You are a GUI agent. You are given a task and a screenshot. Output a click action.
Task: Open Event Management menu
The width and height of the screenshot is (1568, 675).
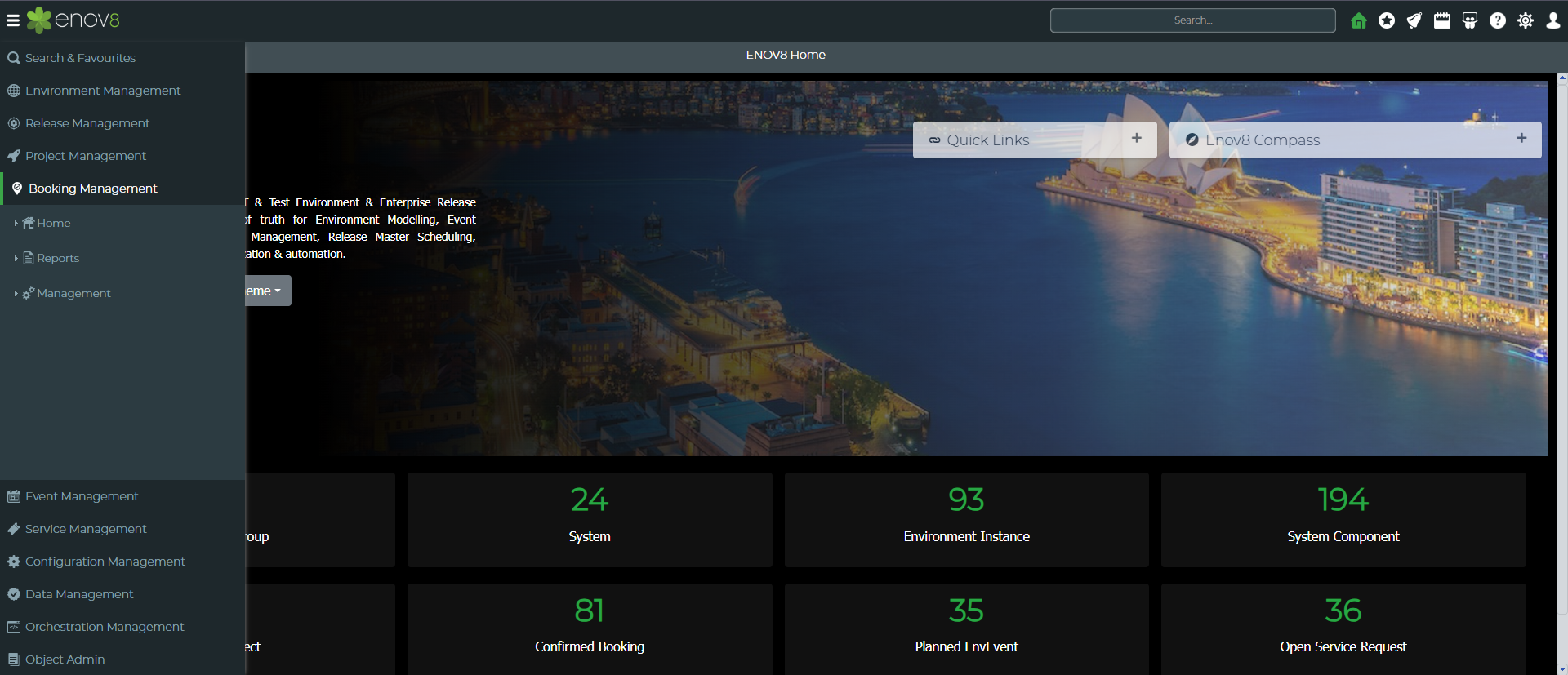click(122, 496)
